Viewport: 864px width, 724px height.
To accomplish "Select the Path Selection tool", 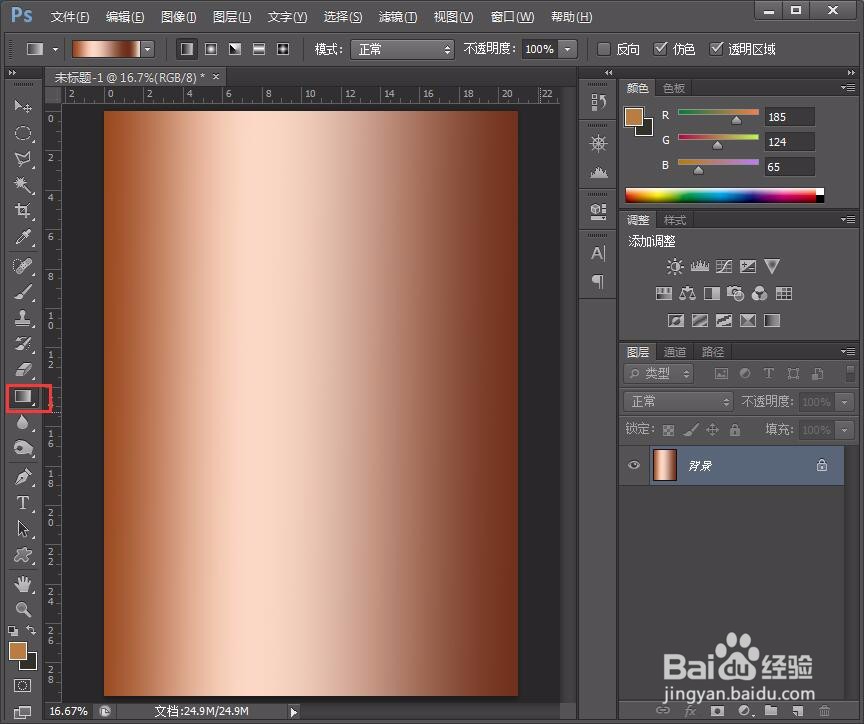I will coord(23,529).
